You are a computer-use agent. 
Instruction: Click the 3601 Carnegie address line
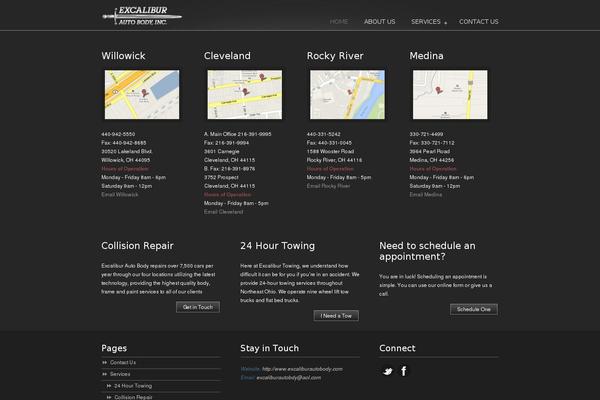click(222, 152)
